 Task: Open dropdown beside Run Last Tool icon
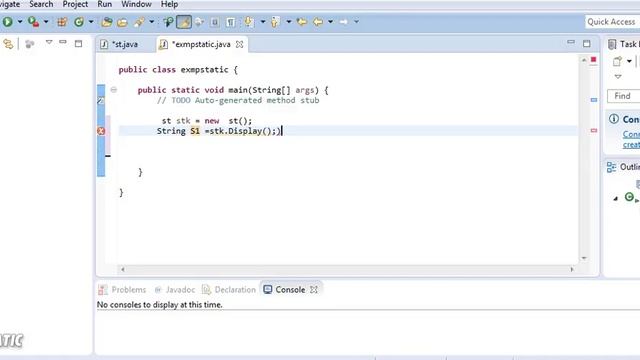coord(46,22)
